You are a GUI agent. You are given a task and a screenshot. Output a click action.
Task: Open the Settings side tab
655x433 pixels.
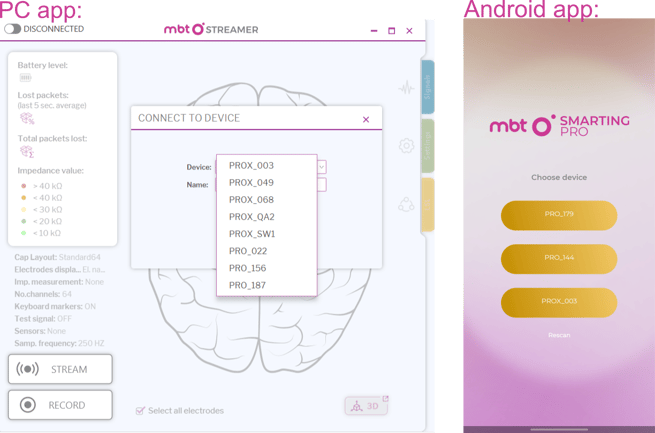(427, 146)
